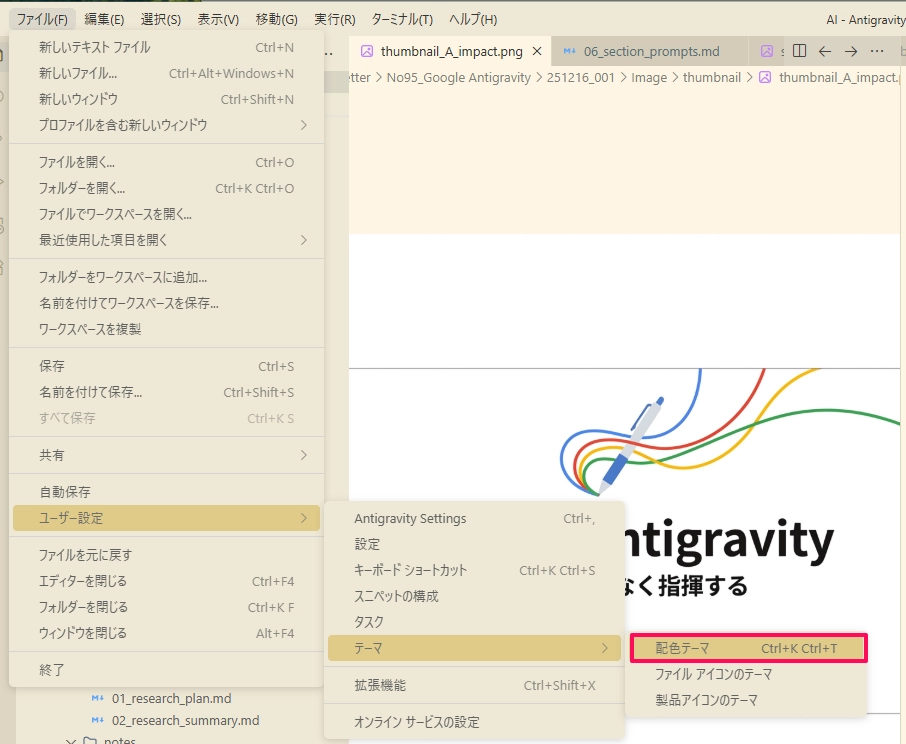906x744 pixels.
Task: Select ファイルでワークスペースを開く... item
Action: (x=166, y=214)
